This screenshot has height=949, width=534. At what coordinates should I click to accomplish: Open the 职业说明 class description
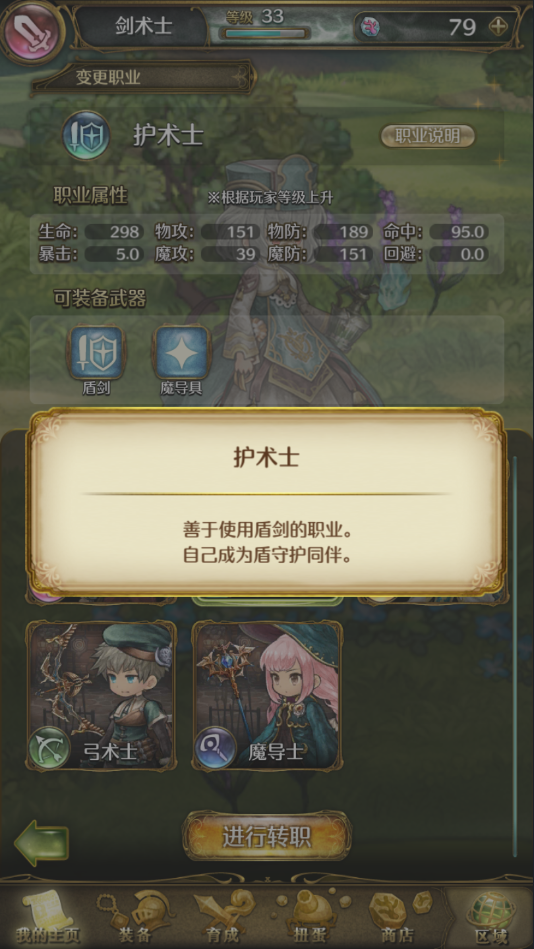[x=427, y=136]
